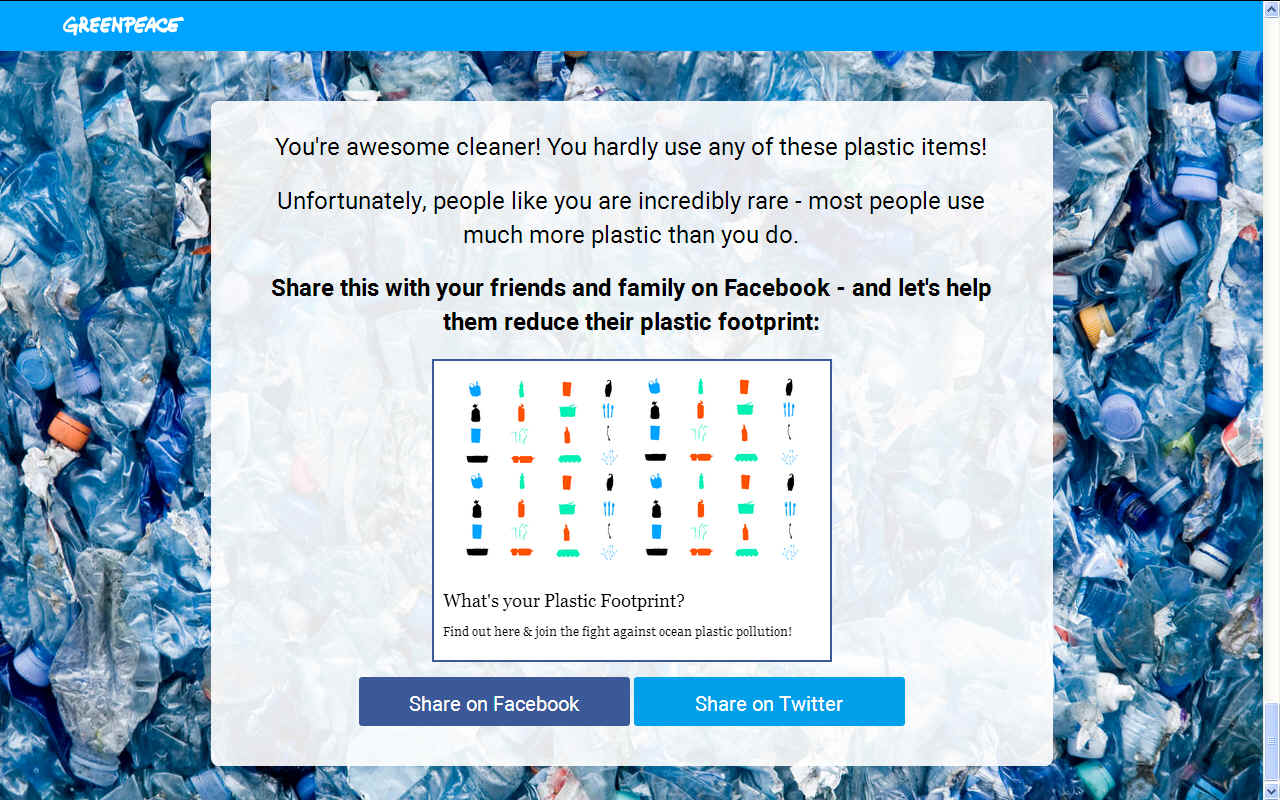
Task: Click the plastic items share preview image
Action: 632,470
